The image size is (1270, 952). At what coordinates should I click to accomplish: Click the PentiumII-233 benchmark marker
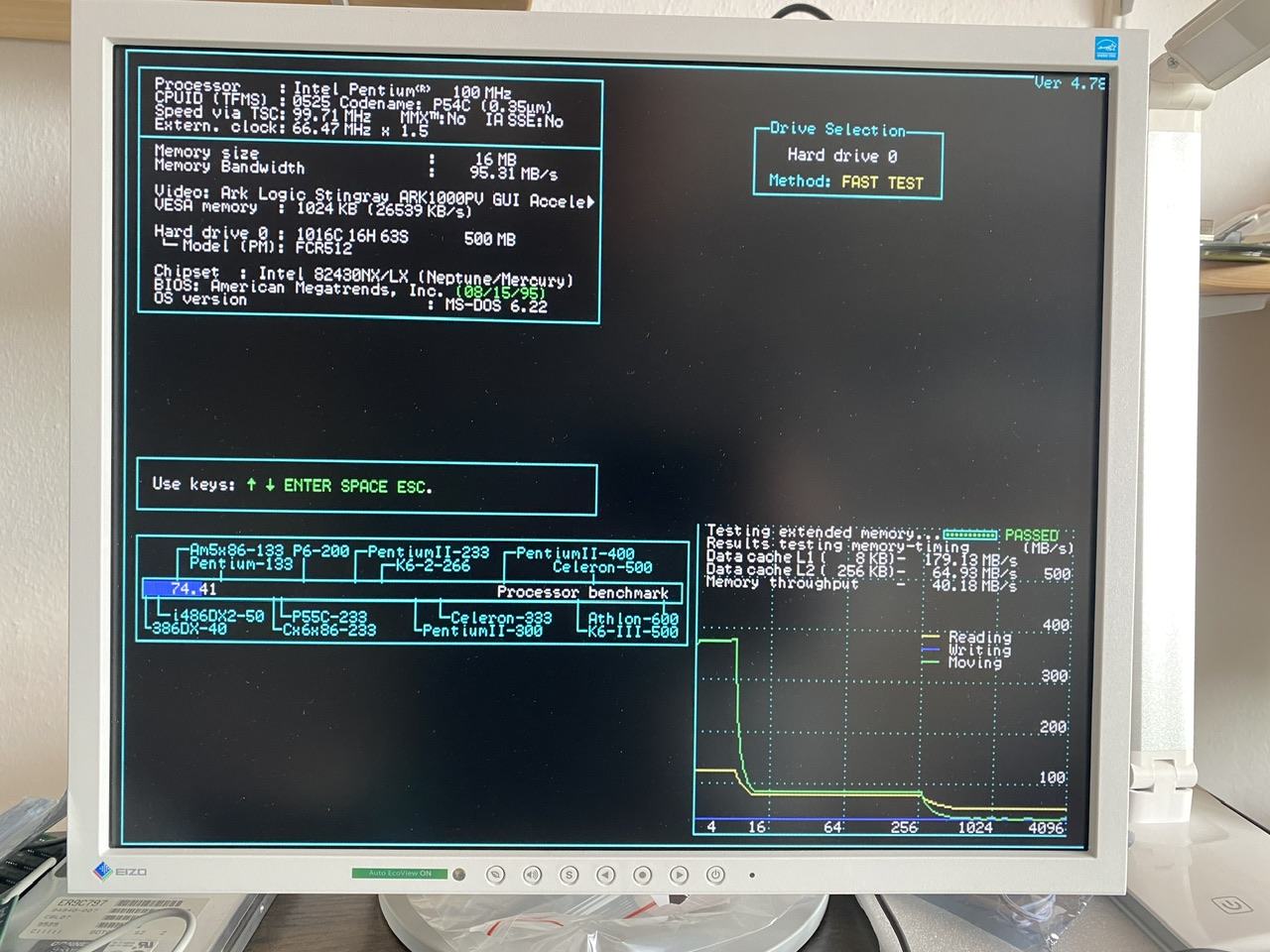pos(429,552)
